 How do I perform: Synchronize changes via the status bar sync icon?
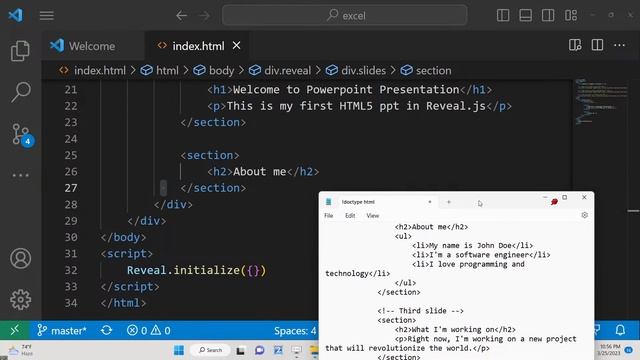[107, 330]
